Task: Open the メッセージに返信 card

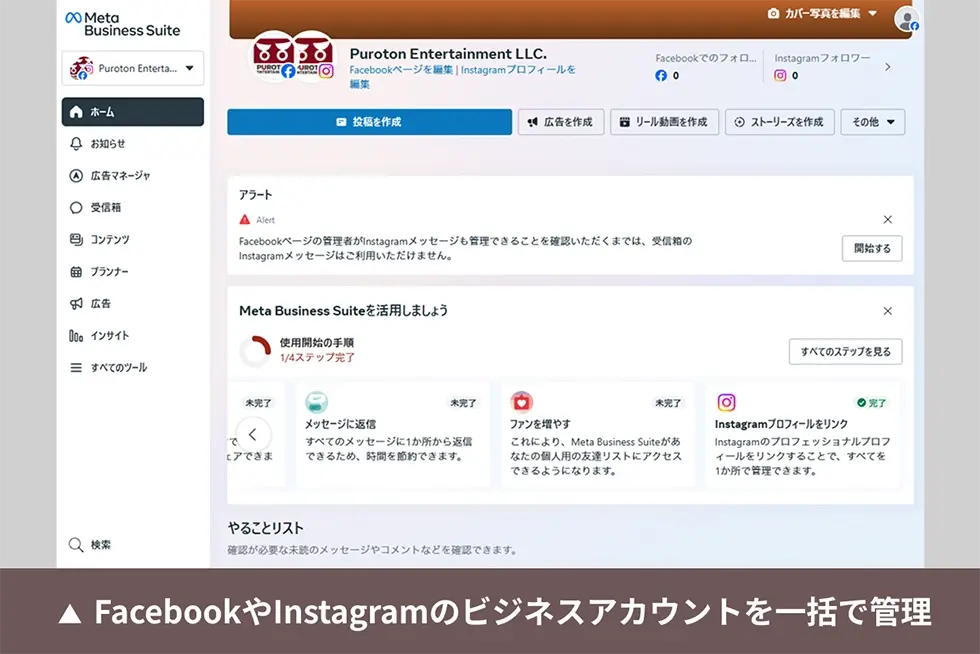Action: [x=392, y=435]
